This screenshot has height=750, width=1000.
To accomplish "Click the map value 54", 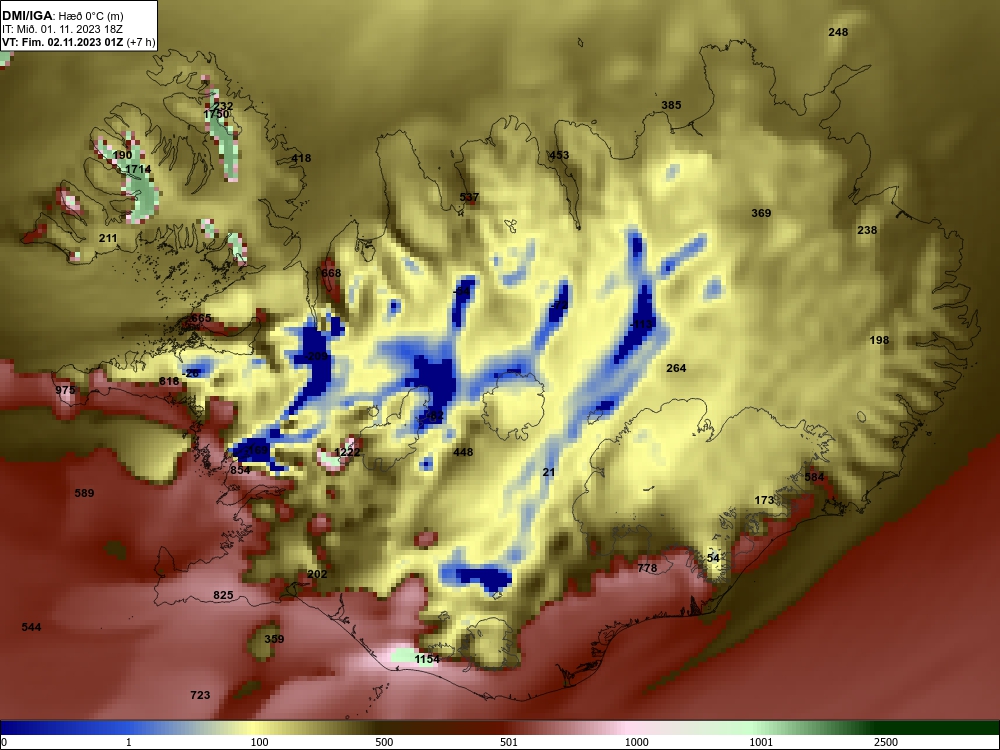I will click(713, 558).
